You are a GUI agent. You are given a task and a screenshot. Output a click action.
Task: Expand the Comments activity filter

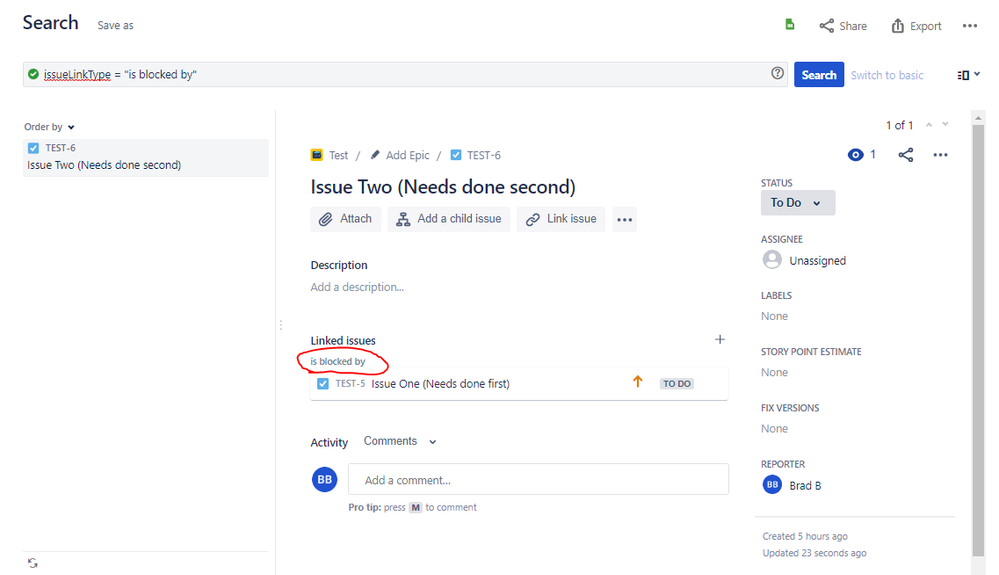400,441
